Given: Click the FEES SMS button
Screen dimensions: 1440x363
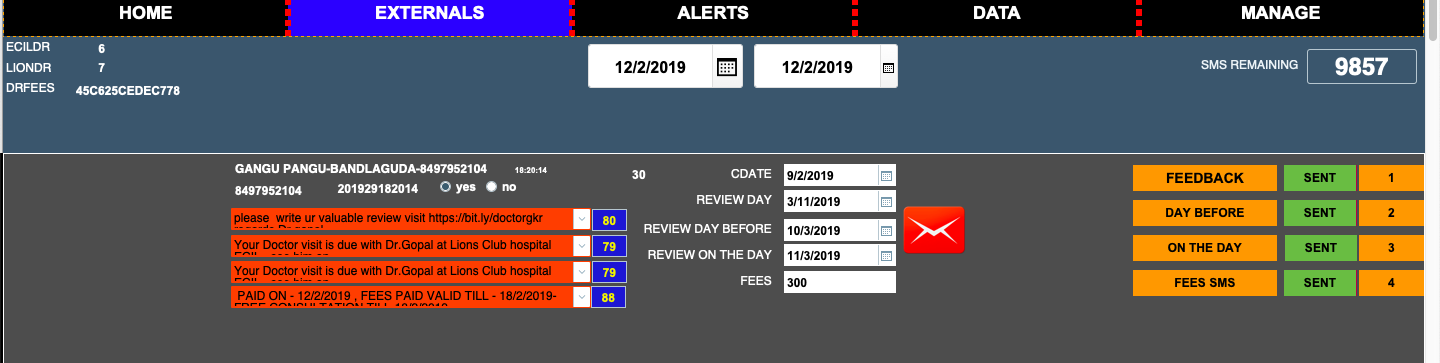Looking at the screenshot, I should [x=1205, y=283].
